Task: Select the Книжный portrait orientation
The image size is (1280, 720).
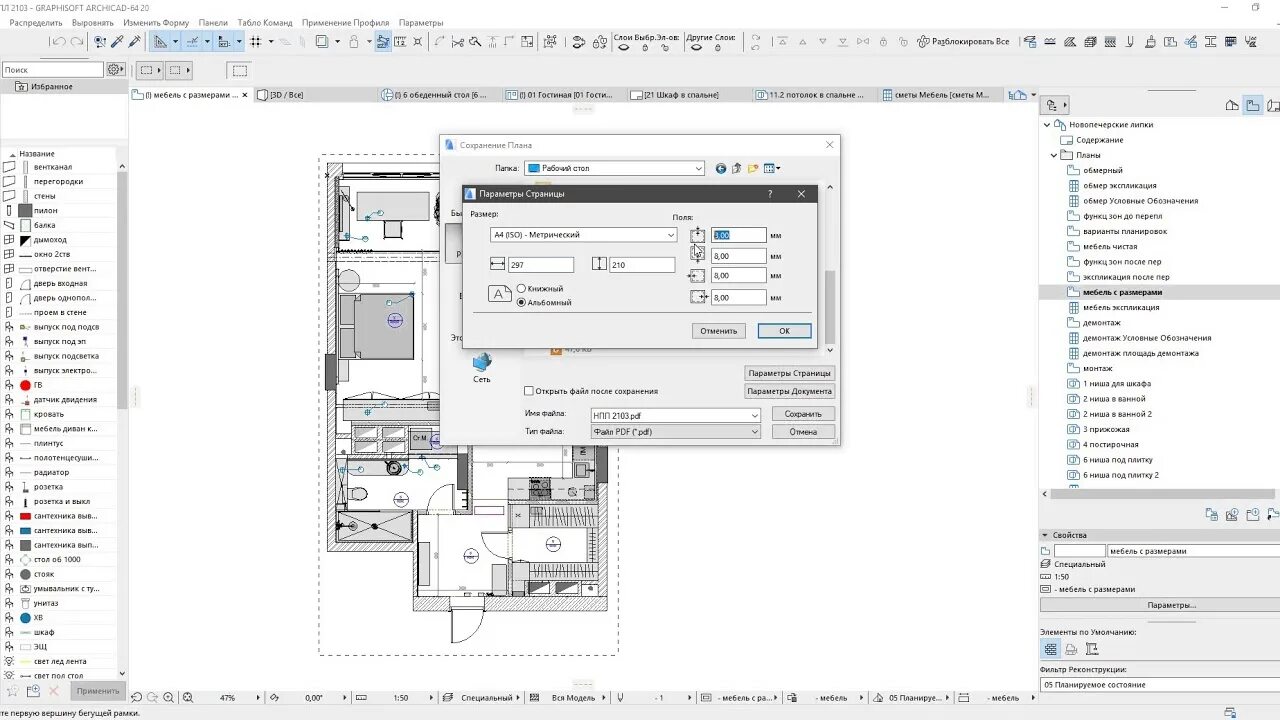Action: (x=522, y=289)
